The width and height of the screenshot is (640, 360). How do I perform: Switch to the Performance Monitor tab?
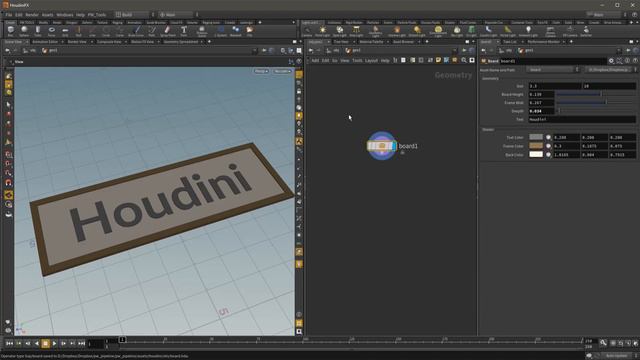click(543, 42)
